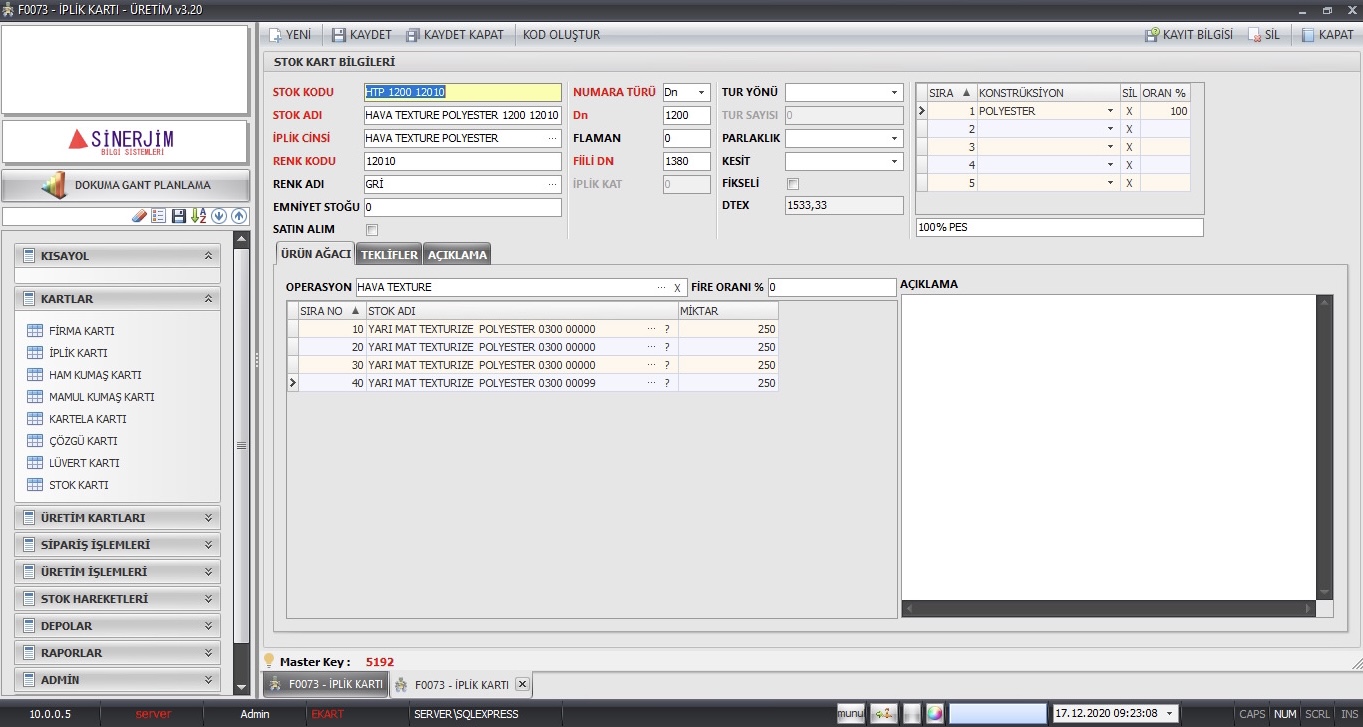
Task: Open DOKUMA GANT PLANLAMA
Action: click(125, 185)
